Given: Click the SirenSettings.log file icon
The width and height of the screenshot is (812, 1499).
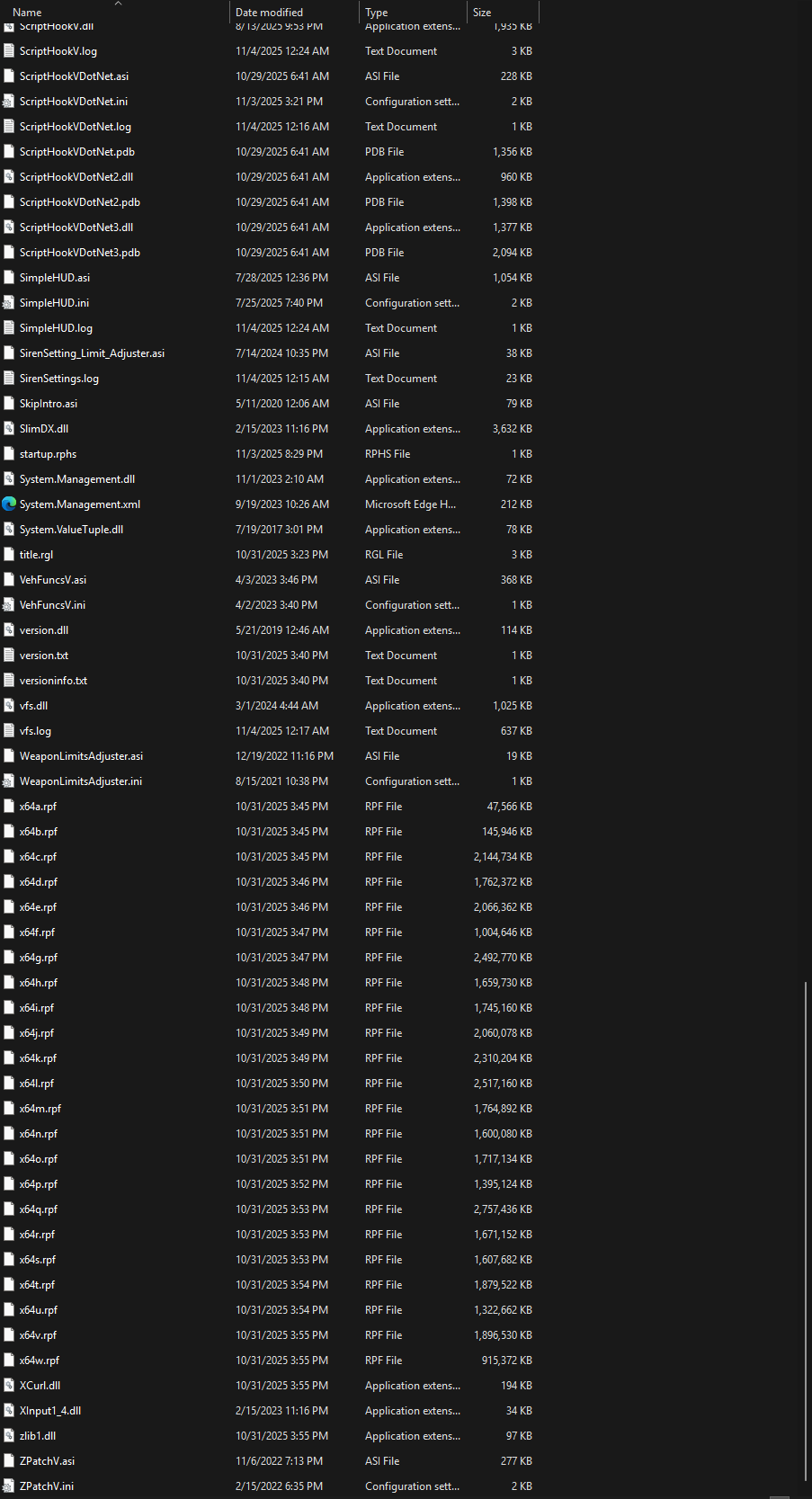Looking at the screenshot, I should click(x=9, y=379).
